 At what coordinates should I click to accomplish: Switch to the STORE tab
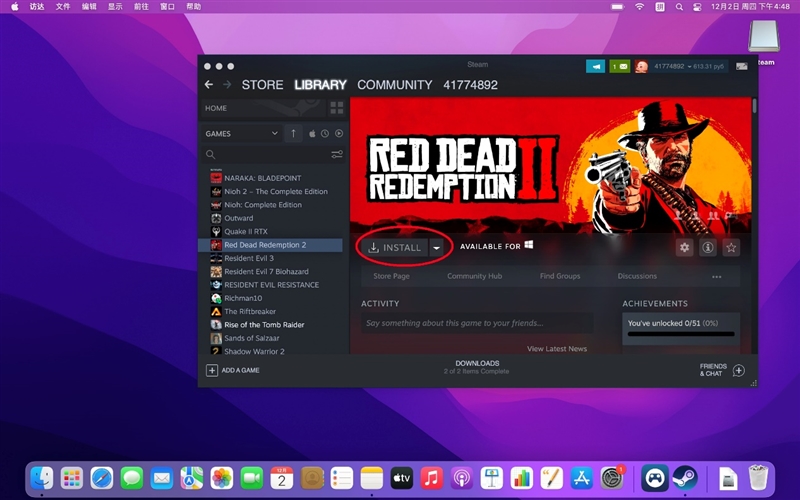(x=262, y=85)
